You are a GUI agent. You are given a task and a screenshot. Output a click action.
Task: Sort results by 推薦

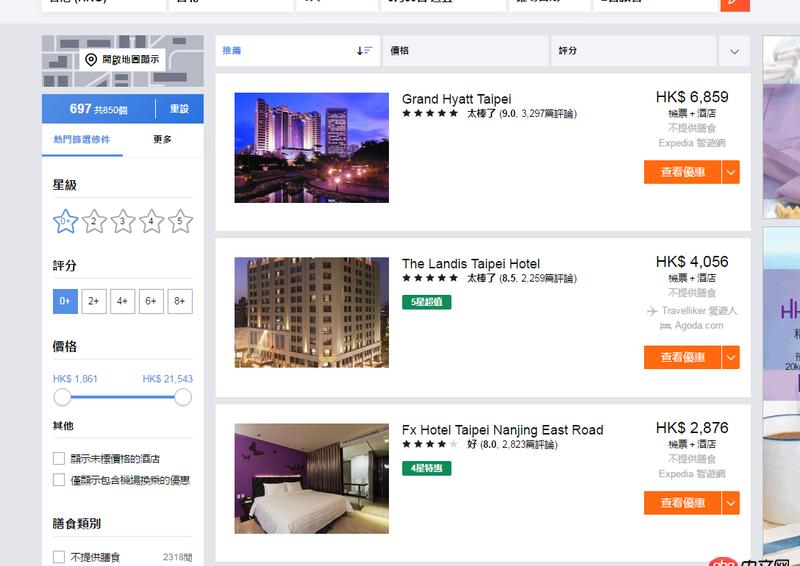297,51
